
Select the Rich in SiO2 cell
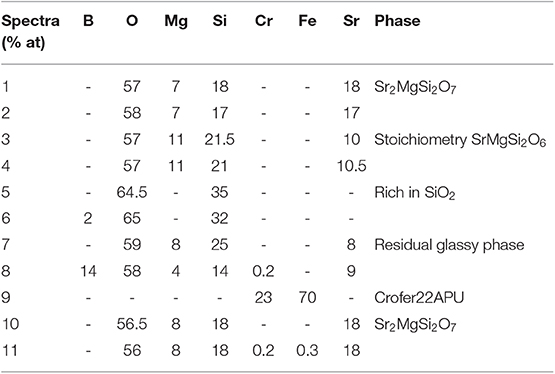414,193
